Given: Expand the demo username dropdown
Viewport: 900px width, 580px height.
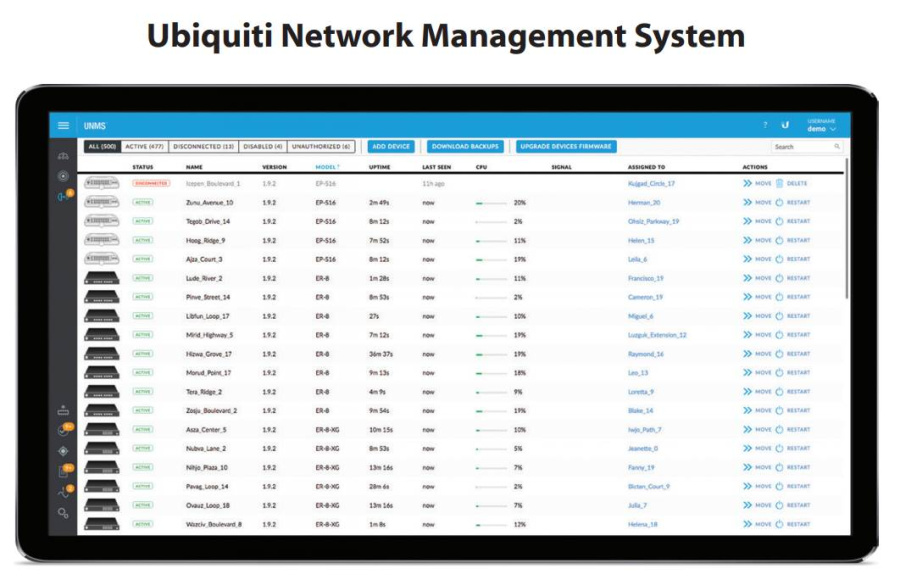Looking at the screenshot, I should click(821, 126).
